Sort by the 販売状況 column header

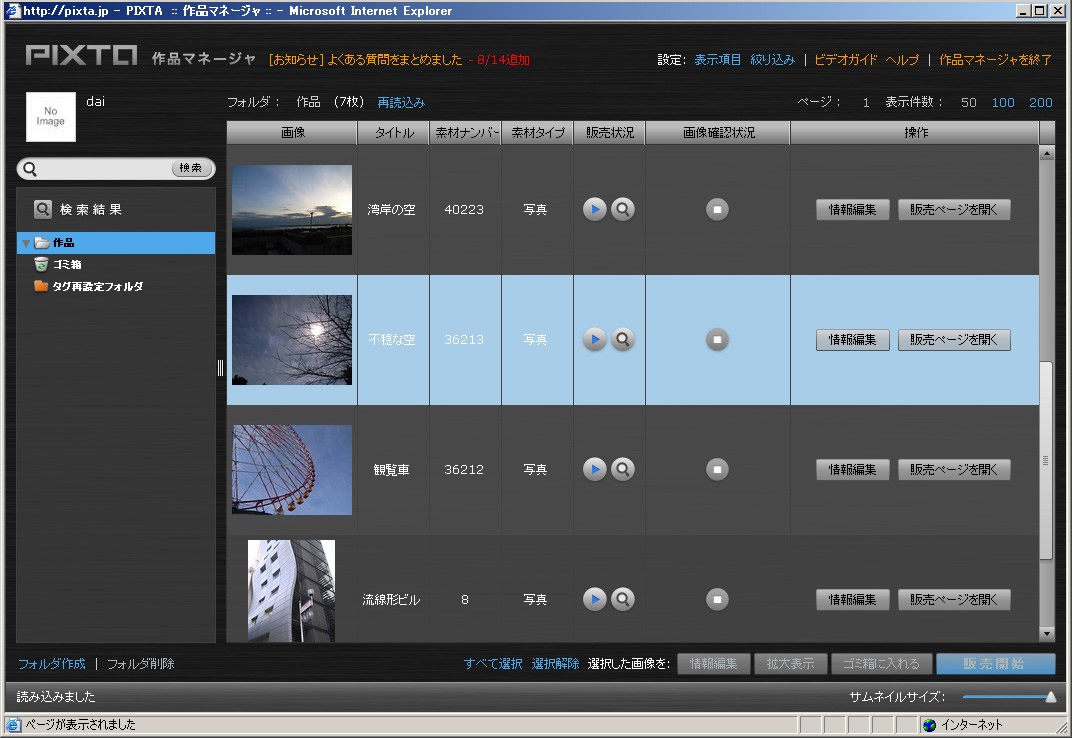(609, 133)
